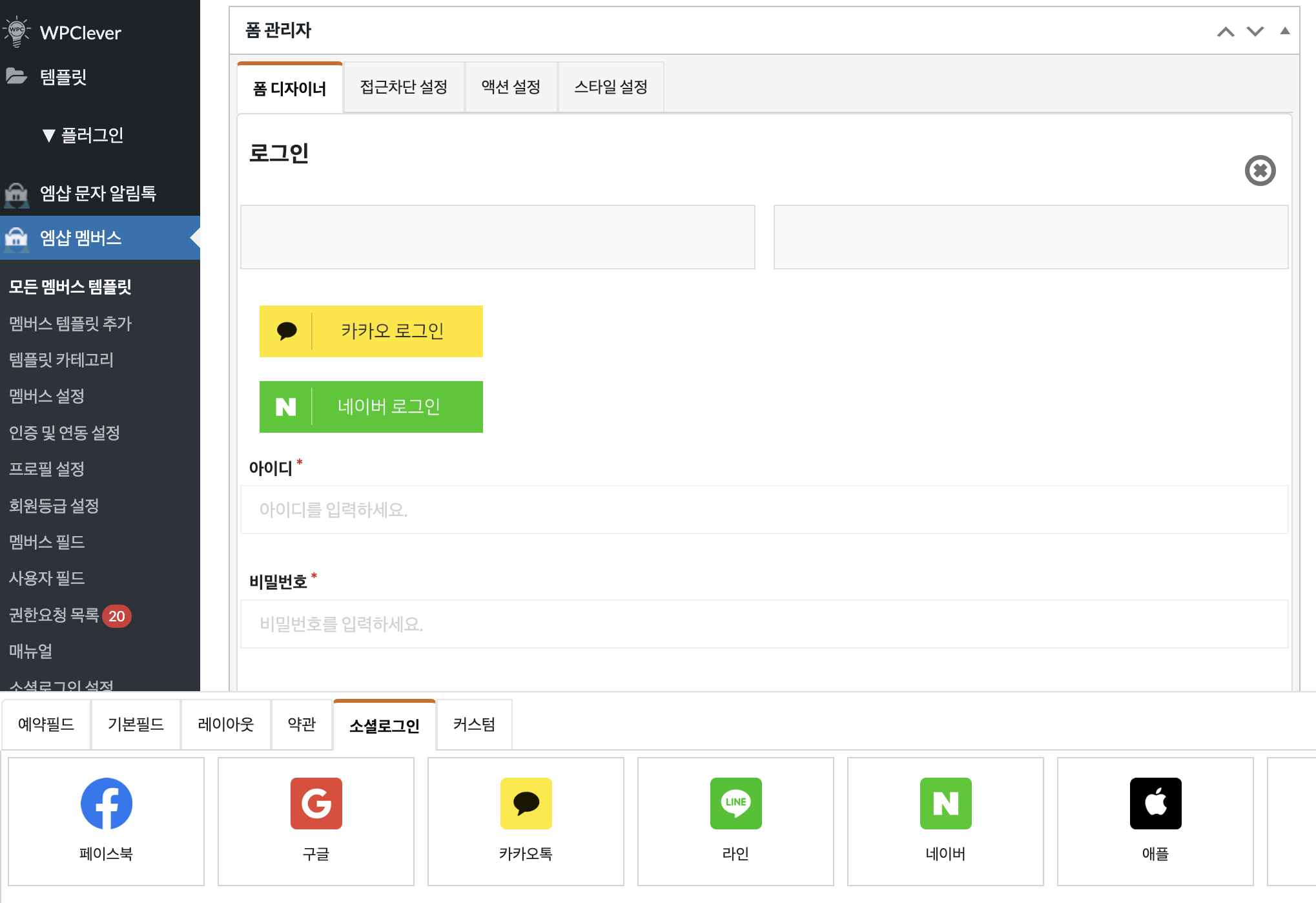Switch to the 레이아웃 tab
This screenshot has width=1316, height=903.
tap(226, 725)
